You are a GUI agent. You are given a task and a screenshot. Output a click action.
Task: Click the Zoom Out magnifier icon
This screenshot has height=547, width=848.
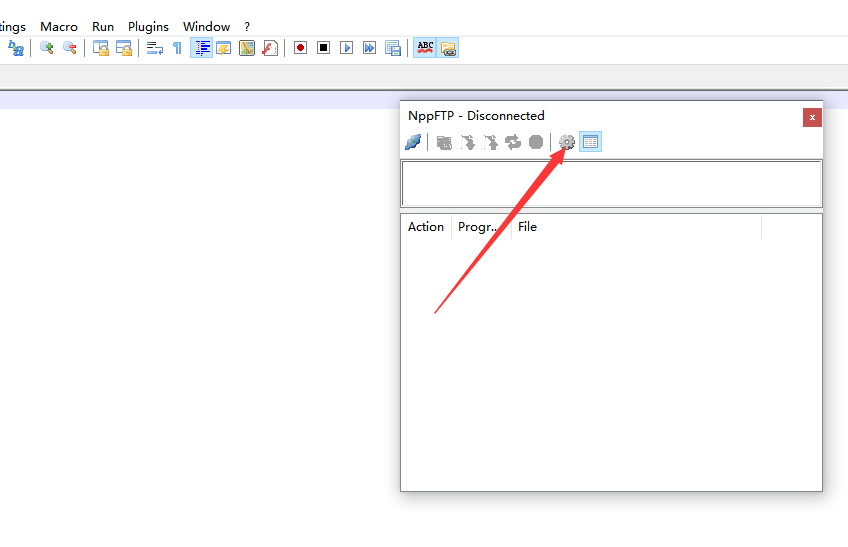(70, 48)
